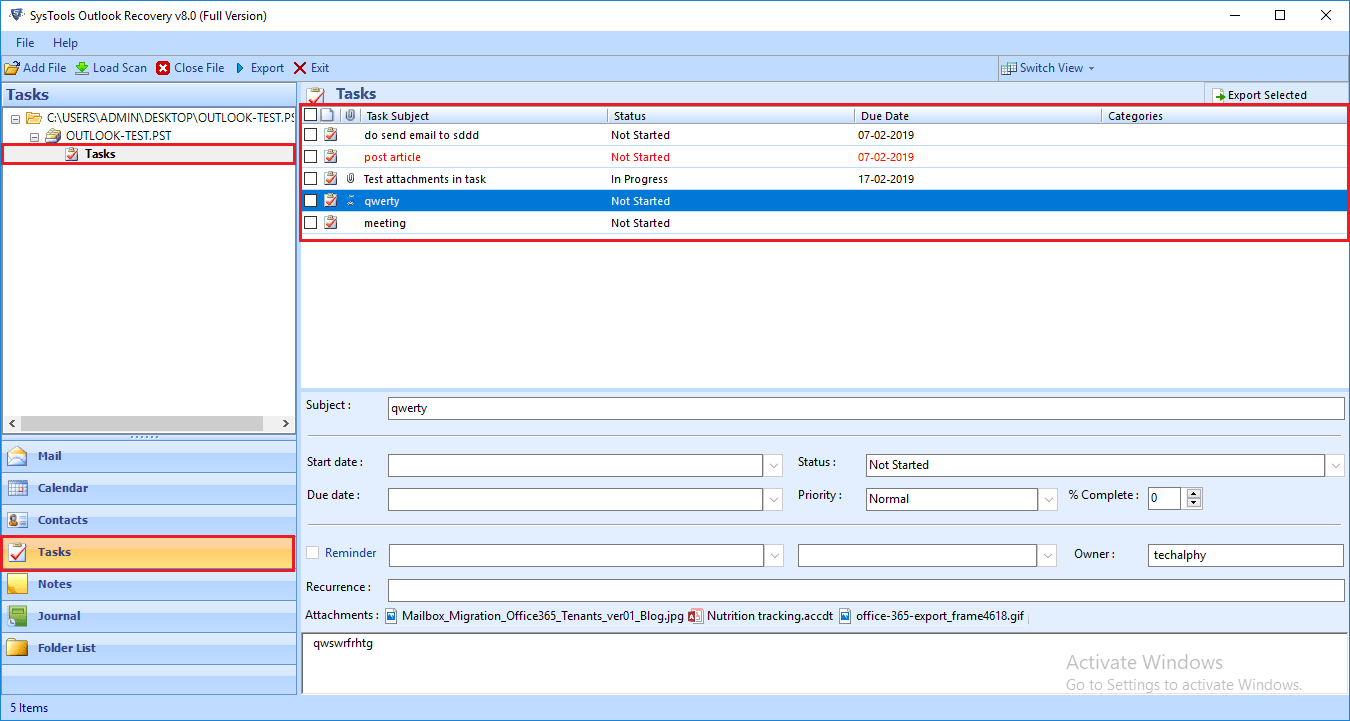Screen dimensions: 1350x721
Task: Enable the Reminder checkbox
Action: coord(313,553)
